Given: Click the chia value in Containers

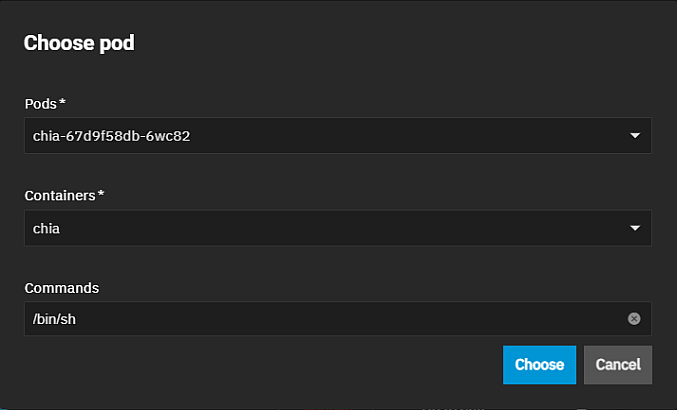Looking at the screenshot, I should point(47,228).
